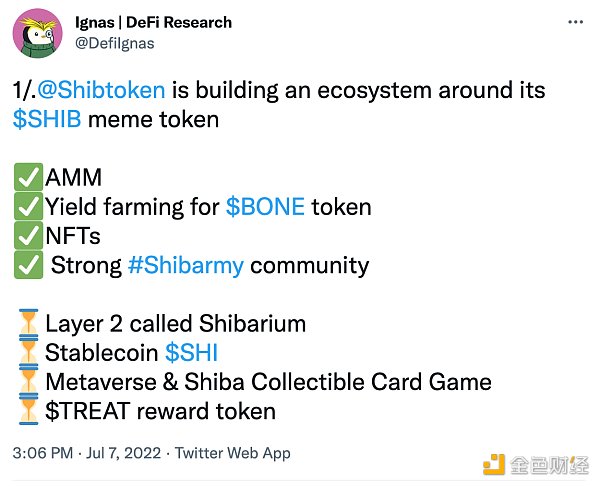The width and height of the screenshot is (600, 486).
Task: Click the hourglass beside Layer 2 called Shibarium
Action: [28, 323]
